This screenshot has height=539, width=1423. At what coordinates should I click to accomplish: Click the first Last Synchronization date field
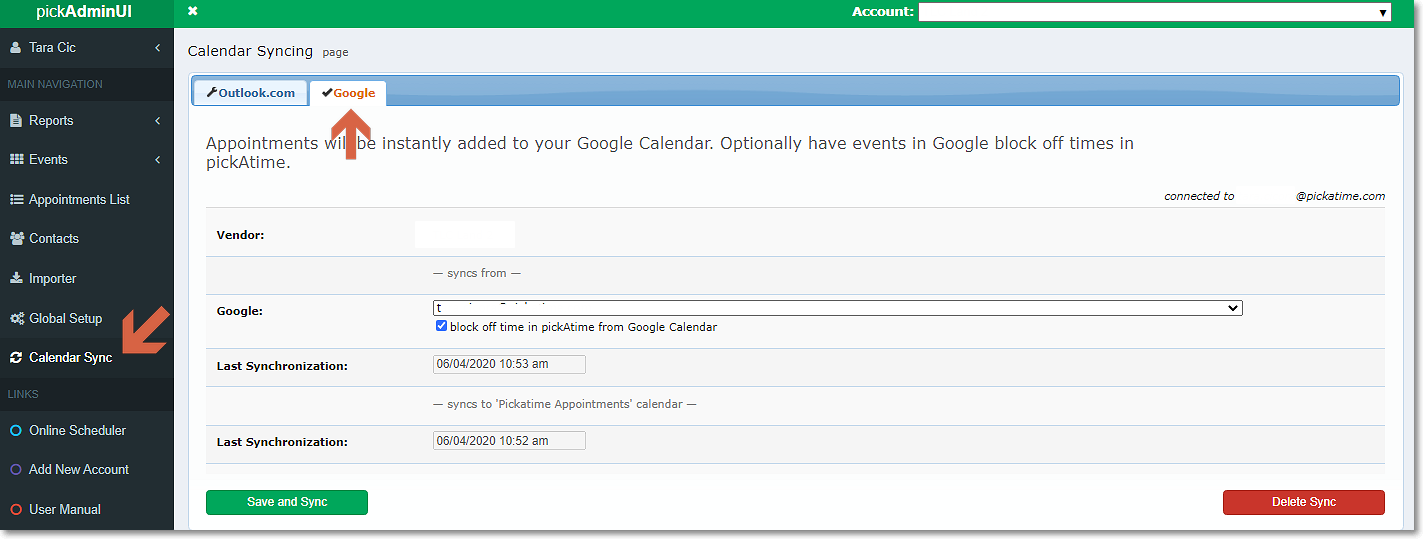pos(509,364)
